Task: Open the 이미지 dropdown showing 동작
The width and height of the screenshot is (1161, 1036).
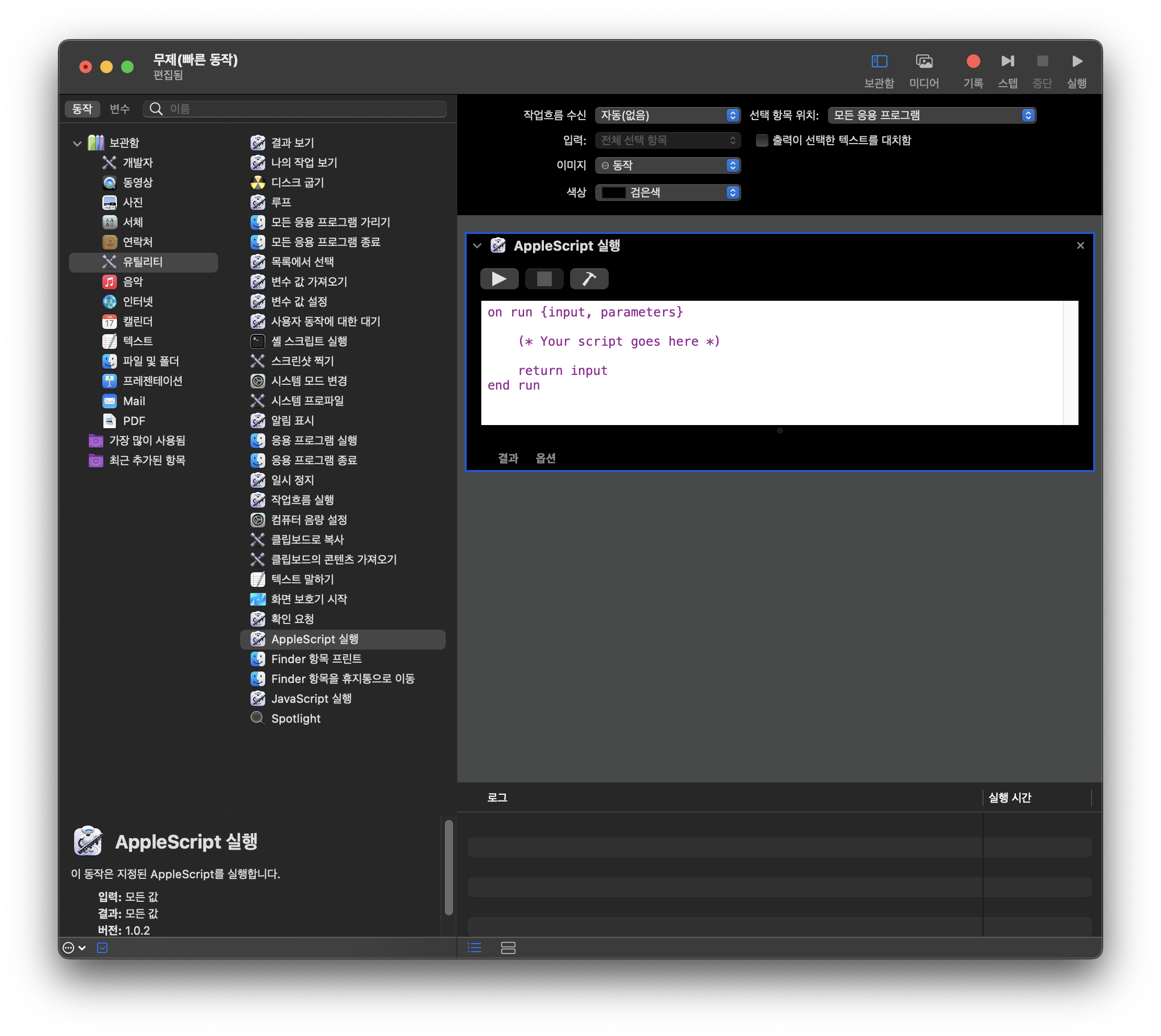Action: pyautogui.click(x=668, y=166)
